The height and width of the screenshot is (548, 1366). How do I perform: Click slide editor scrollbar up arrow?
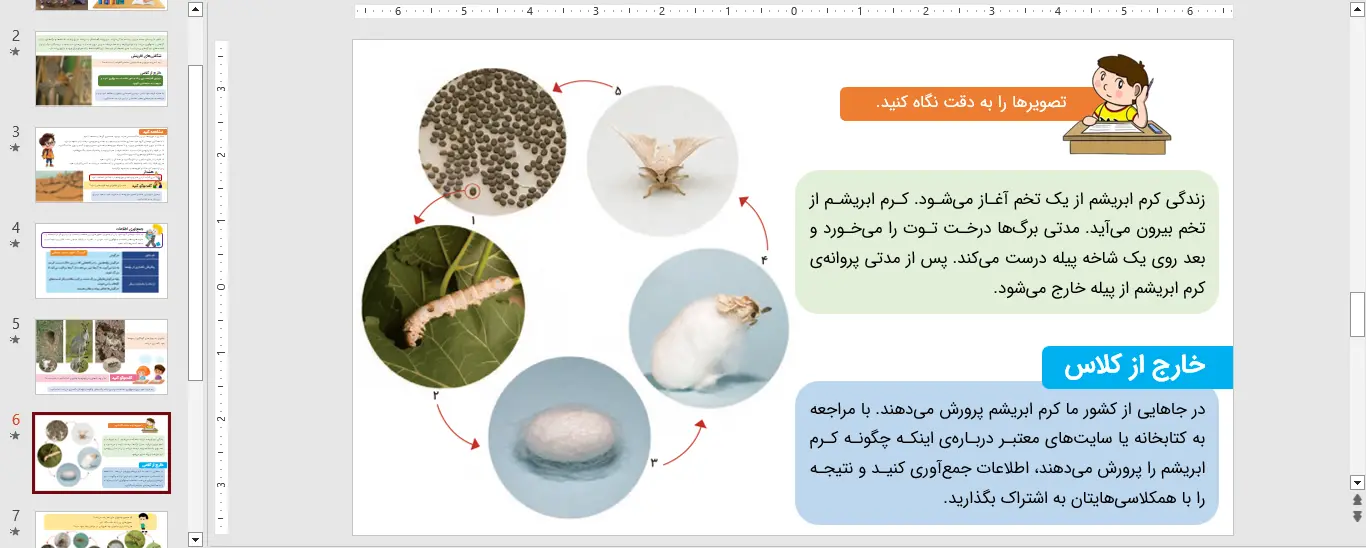tap(1357, 11)
